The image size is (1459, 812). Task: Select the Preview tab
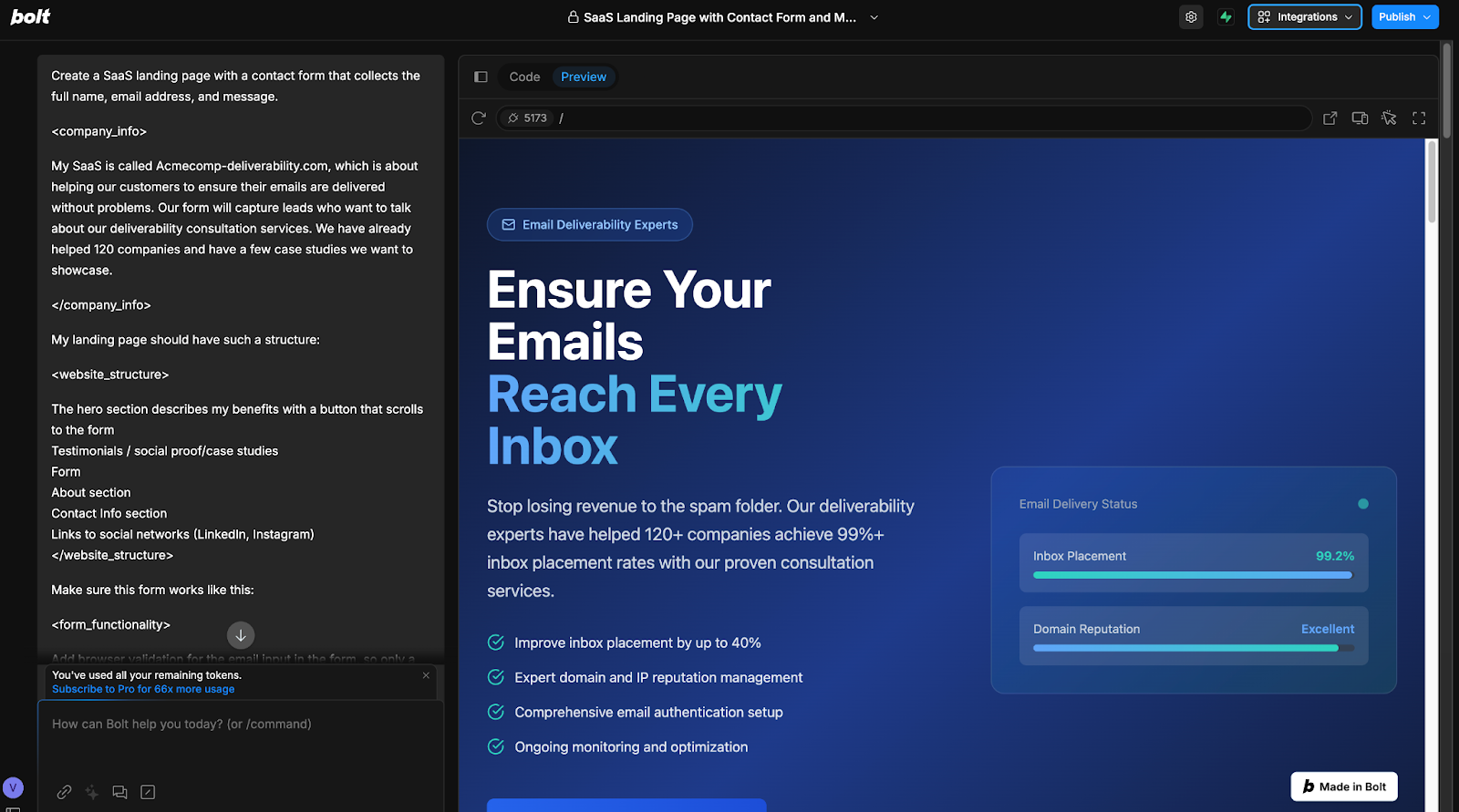tap(584, 77)
